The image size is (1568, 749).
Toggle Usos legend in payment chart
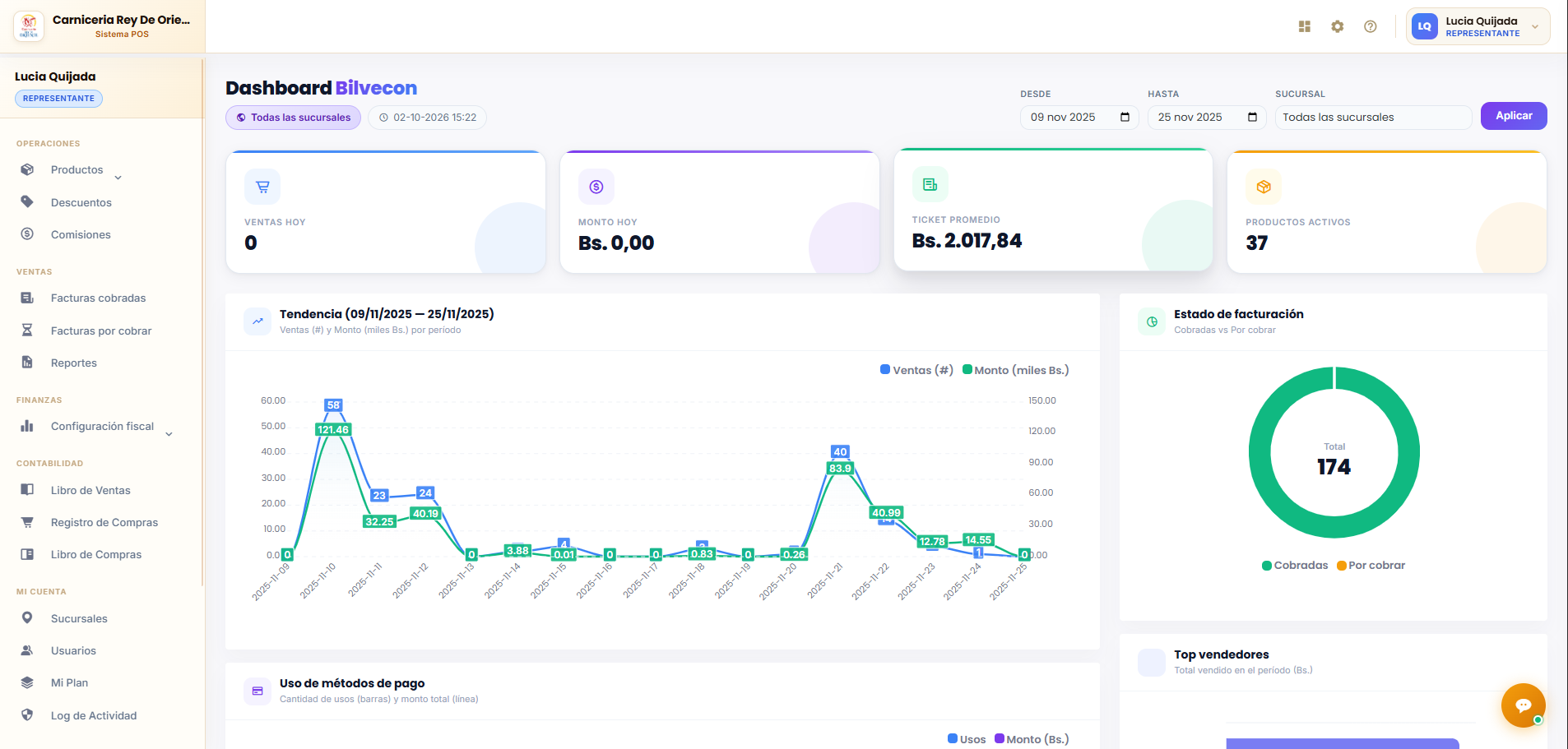coord(967,739)
